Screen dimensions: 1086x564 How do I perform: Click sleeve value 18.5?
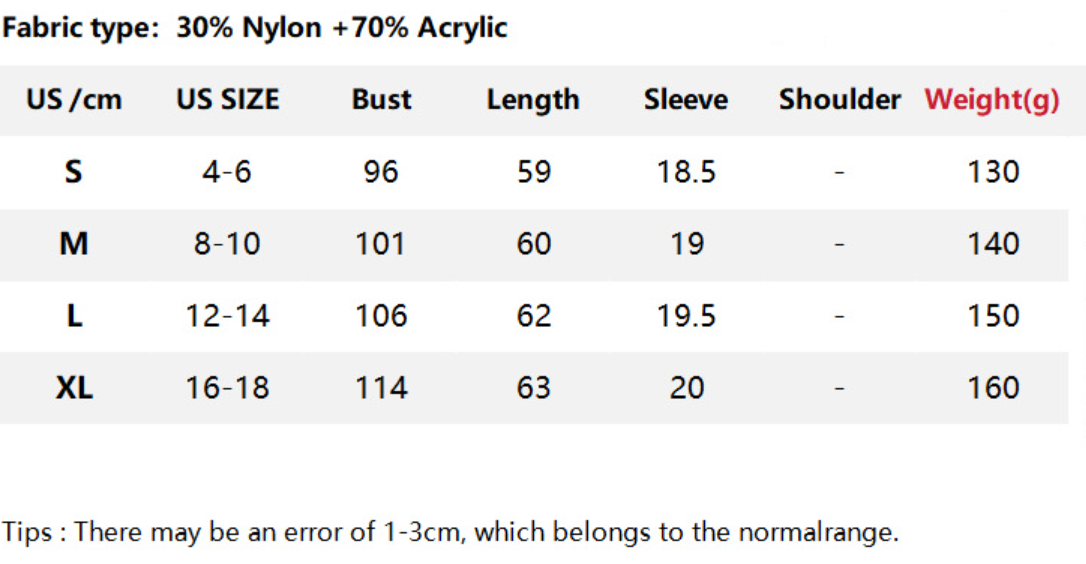click(x=686, y=172)
